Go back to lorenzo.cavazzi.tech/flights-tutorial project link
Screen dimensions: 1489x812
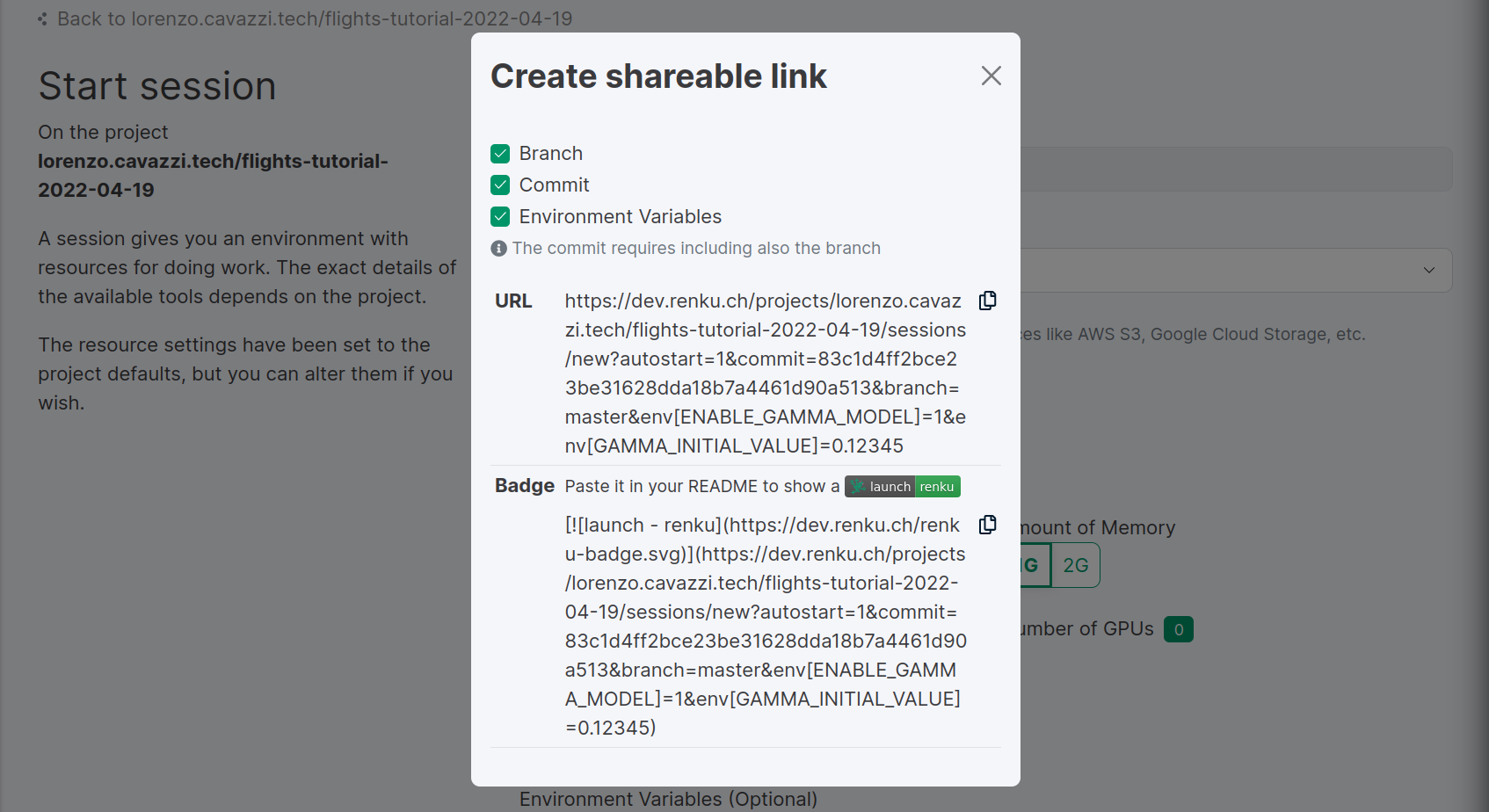(315, 18)
